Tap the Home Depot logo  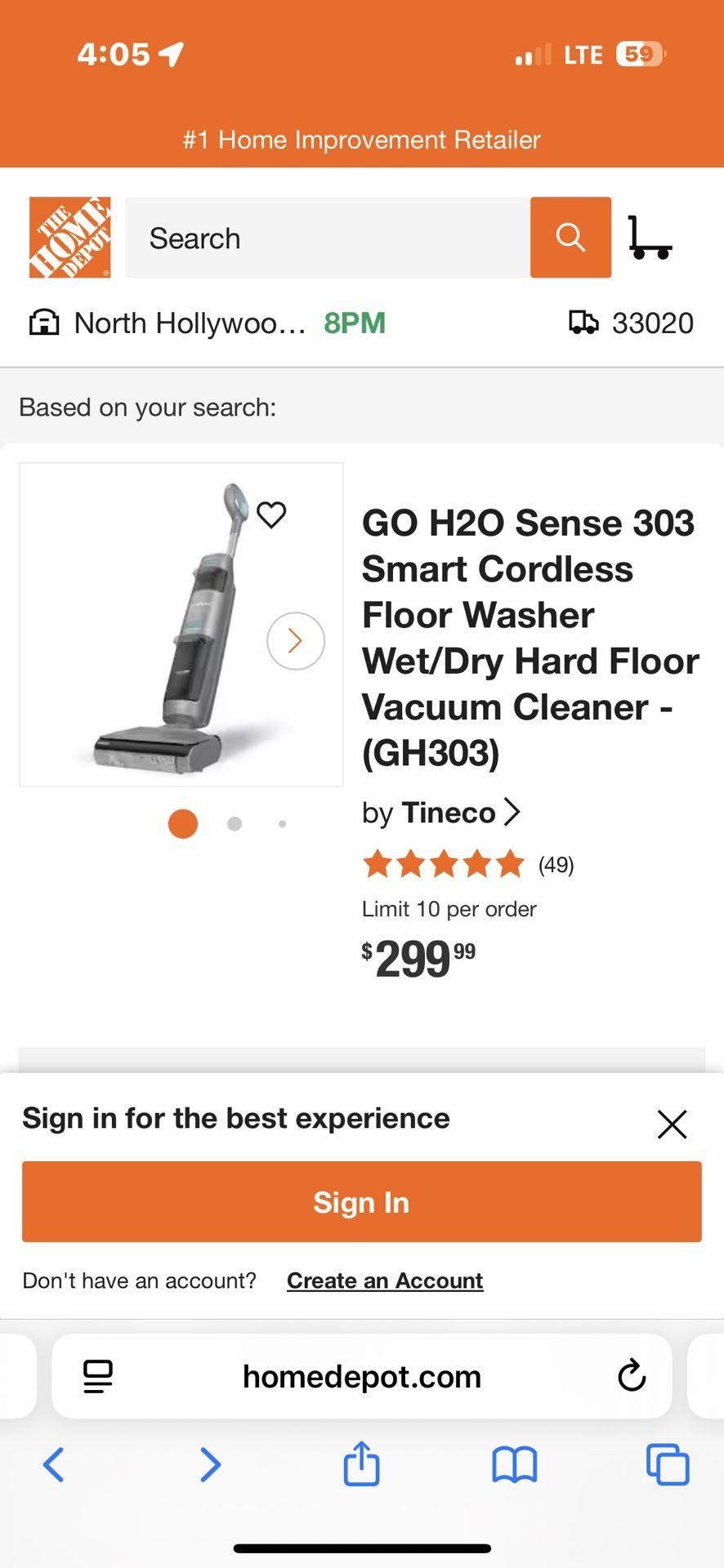[70, 238]
